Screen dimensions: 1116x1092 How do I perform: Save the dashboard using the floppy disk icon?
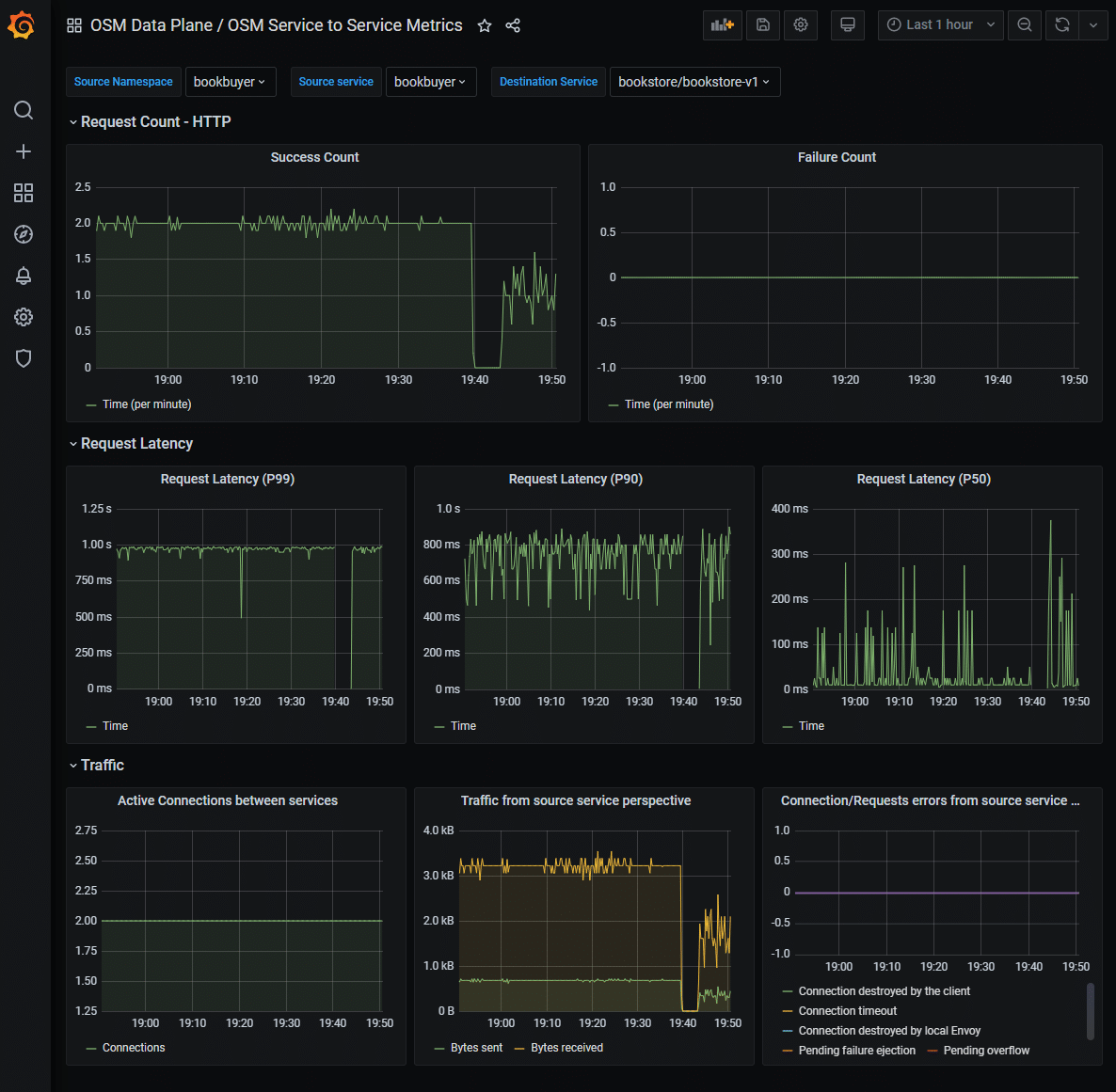pos(762,24)
